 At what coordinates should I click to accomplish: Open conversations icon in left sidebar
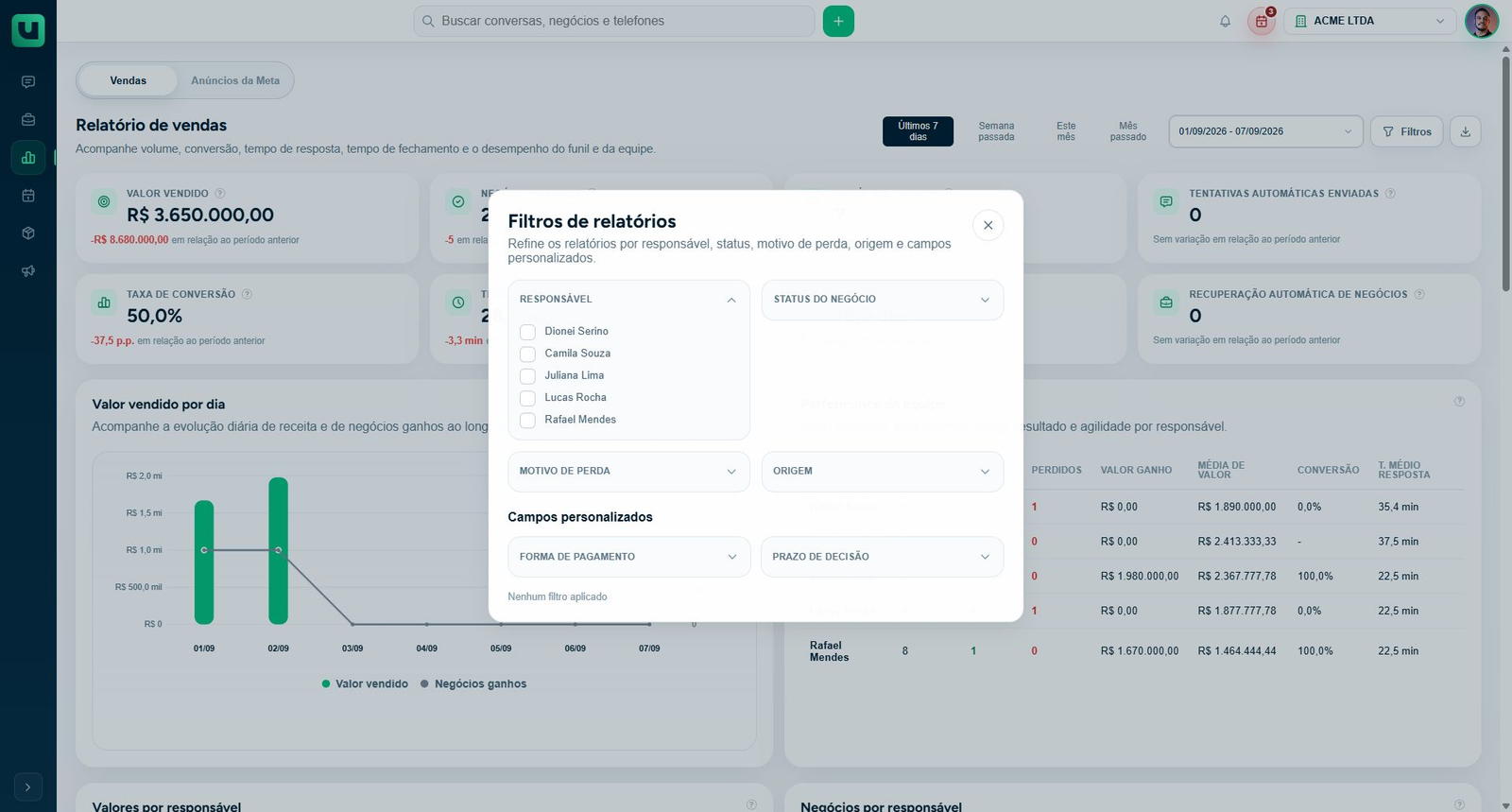(28, 82)
